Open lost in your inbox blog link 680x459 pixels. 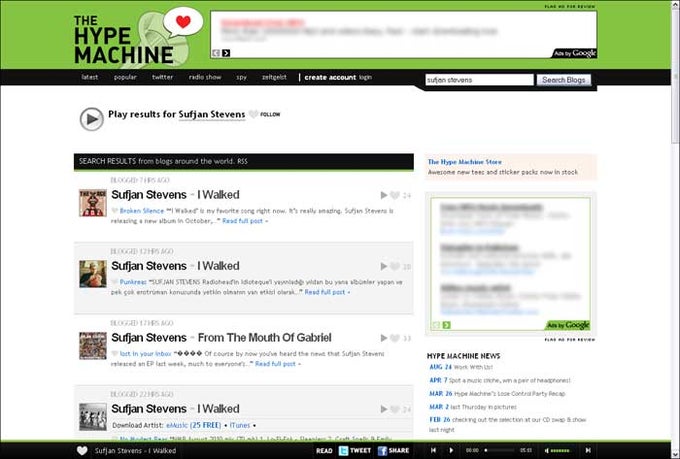coord(145,354)
